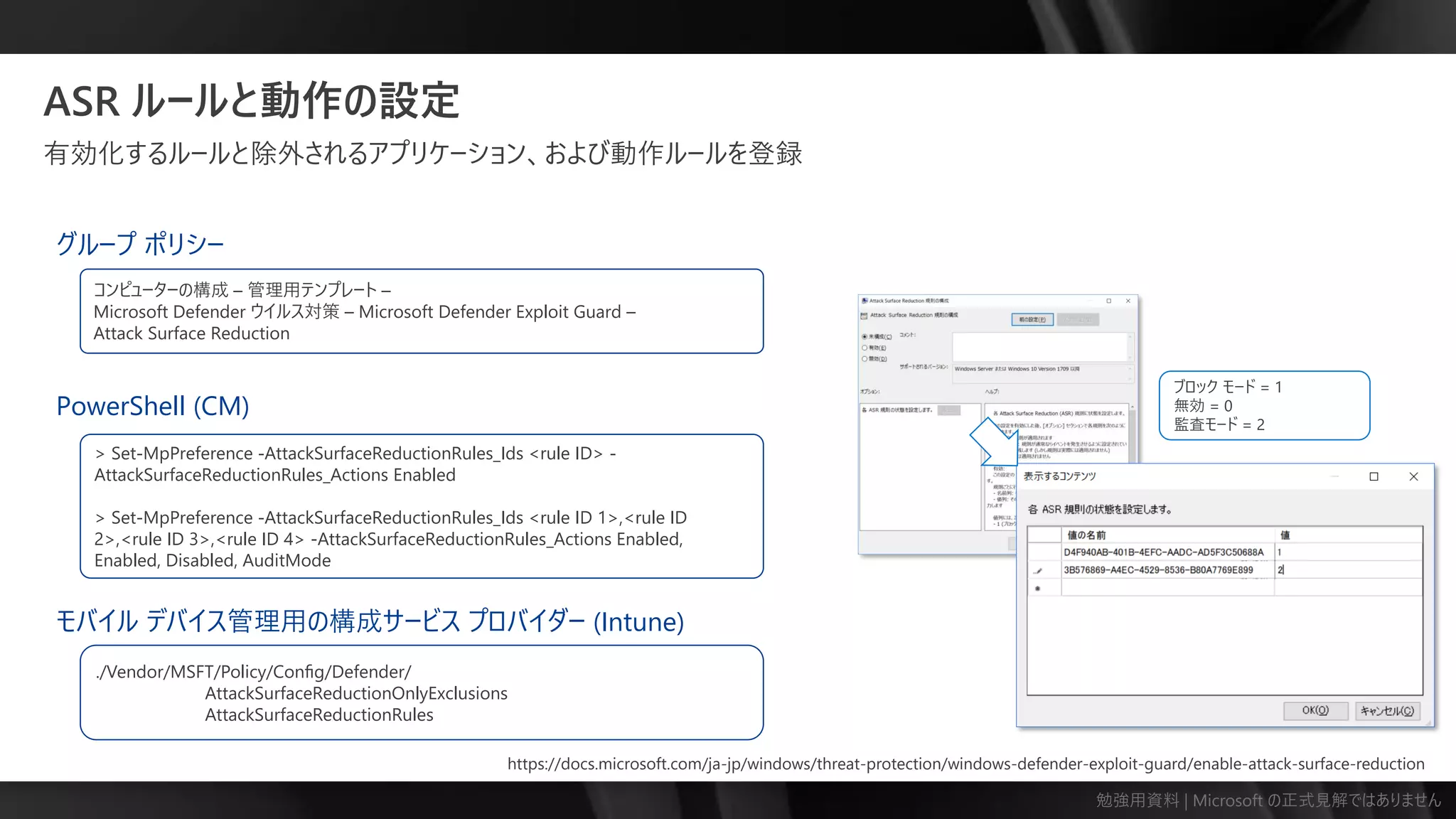Viewport: 1456px width, 819px height.
Task: Select the row header with pencil icon
Action: click(x=1044, y=569)
